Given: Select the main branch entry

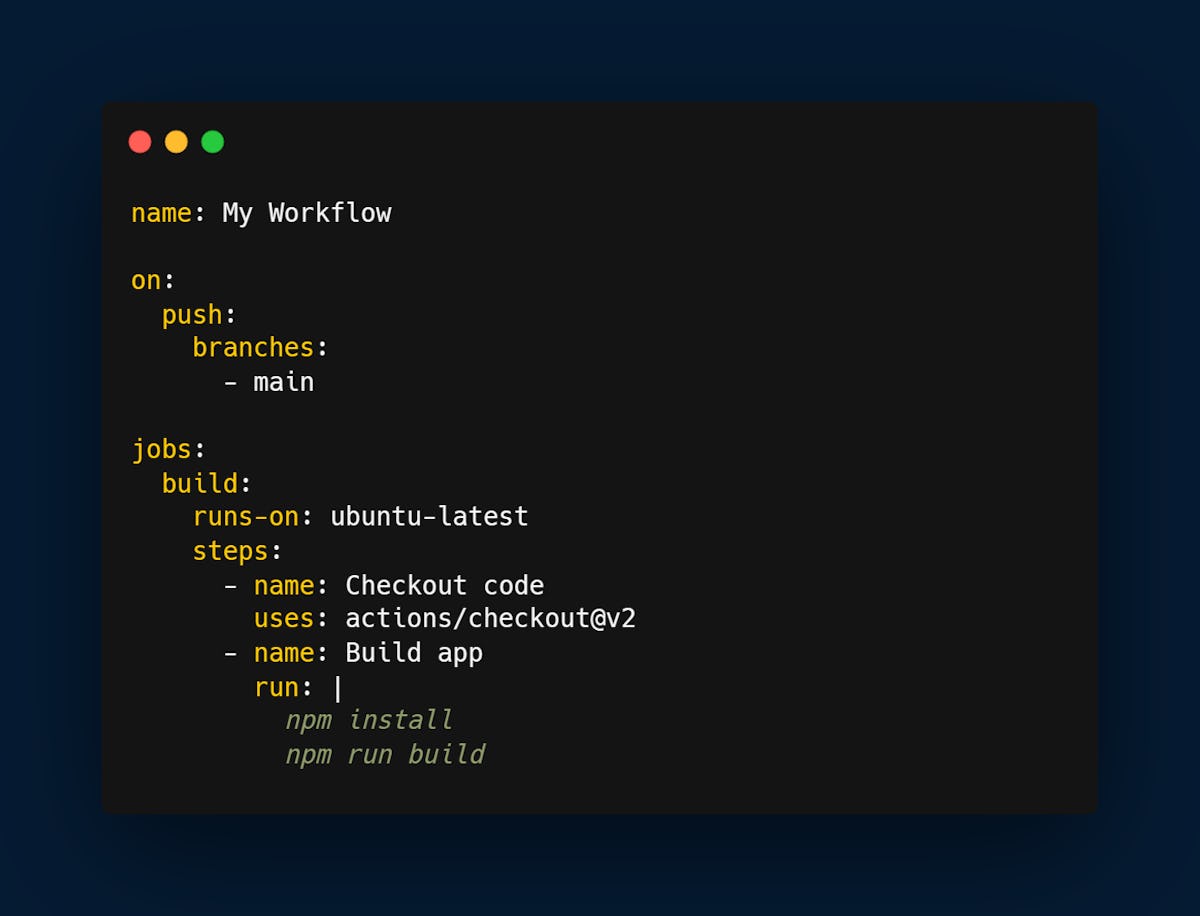Looking at the screenshot, I should (284, 381).
